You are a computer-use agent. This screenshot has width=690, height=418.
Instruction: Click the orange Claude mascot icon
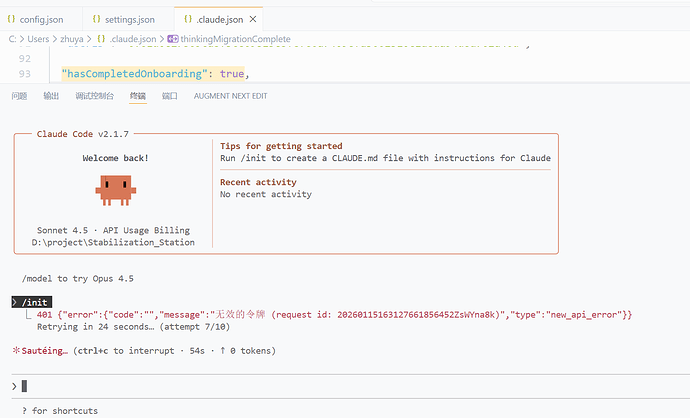coord(116,190)
